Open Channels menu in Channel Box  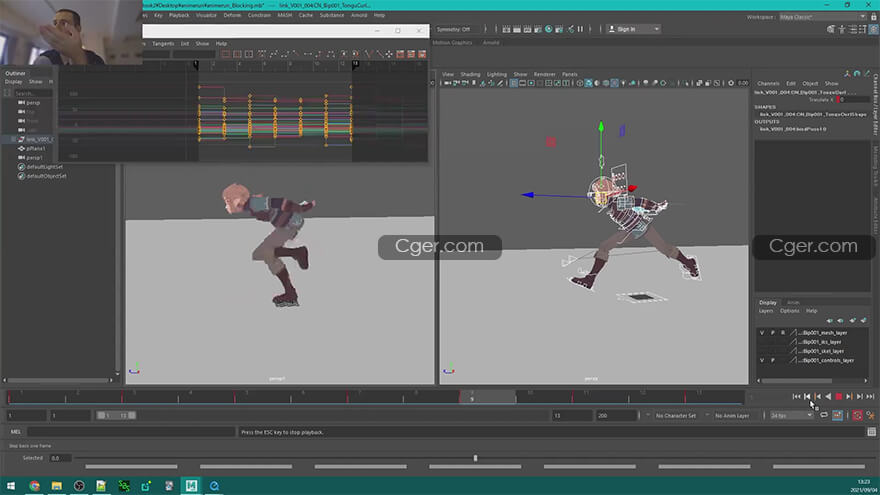(768, 84)
